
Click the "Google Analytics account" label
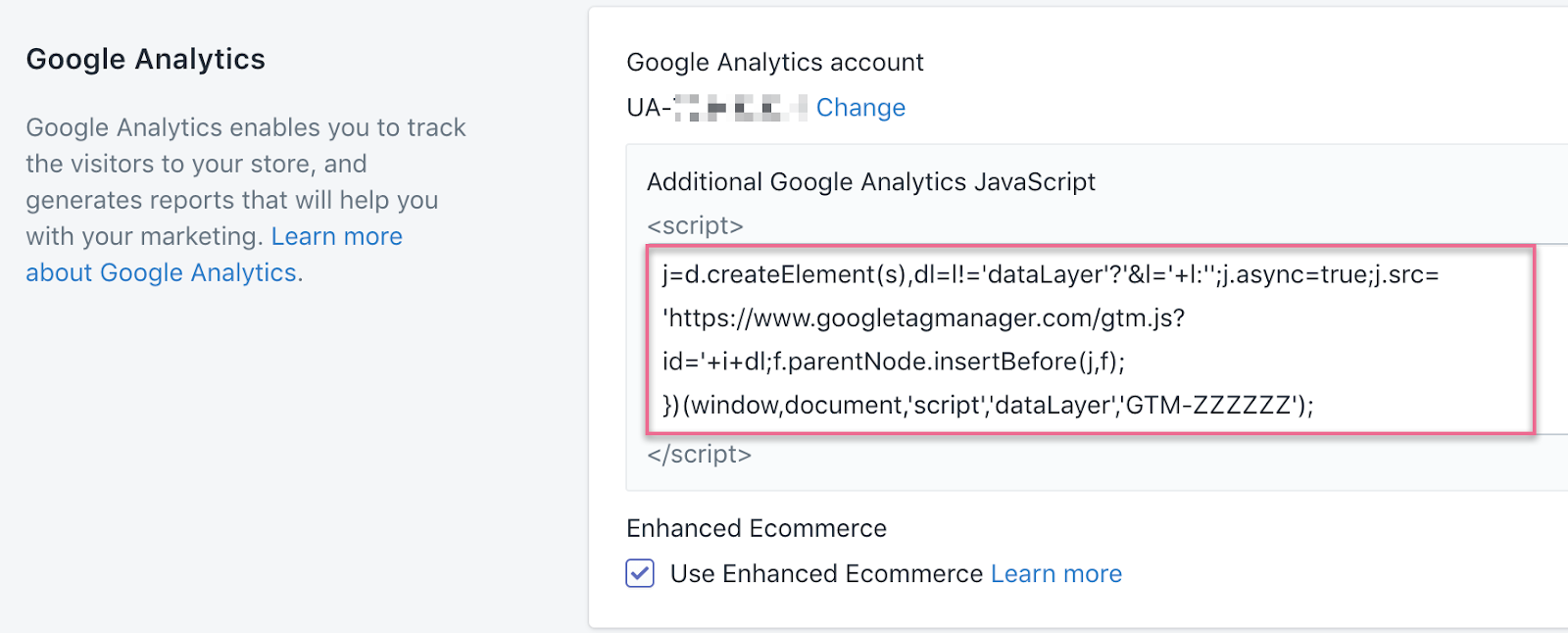(x=774, y=63)
